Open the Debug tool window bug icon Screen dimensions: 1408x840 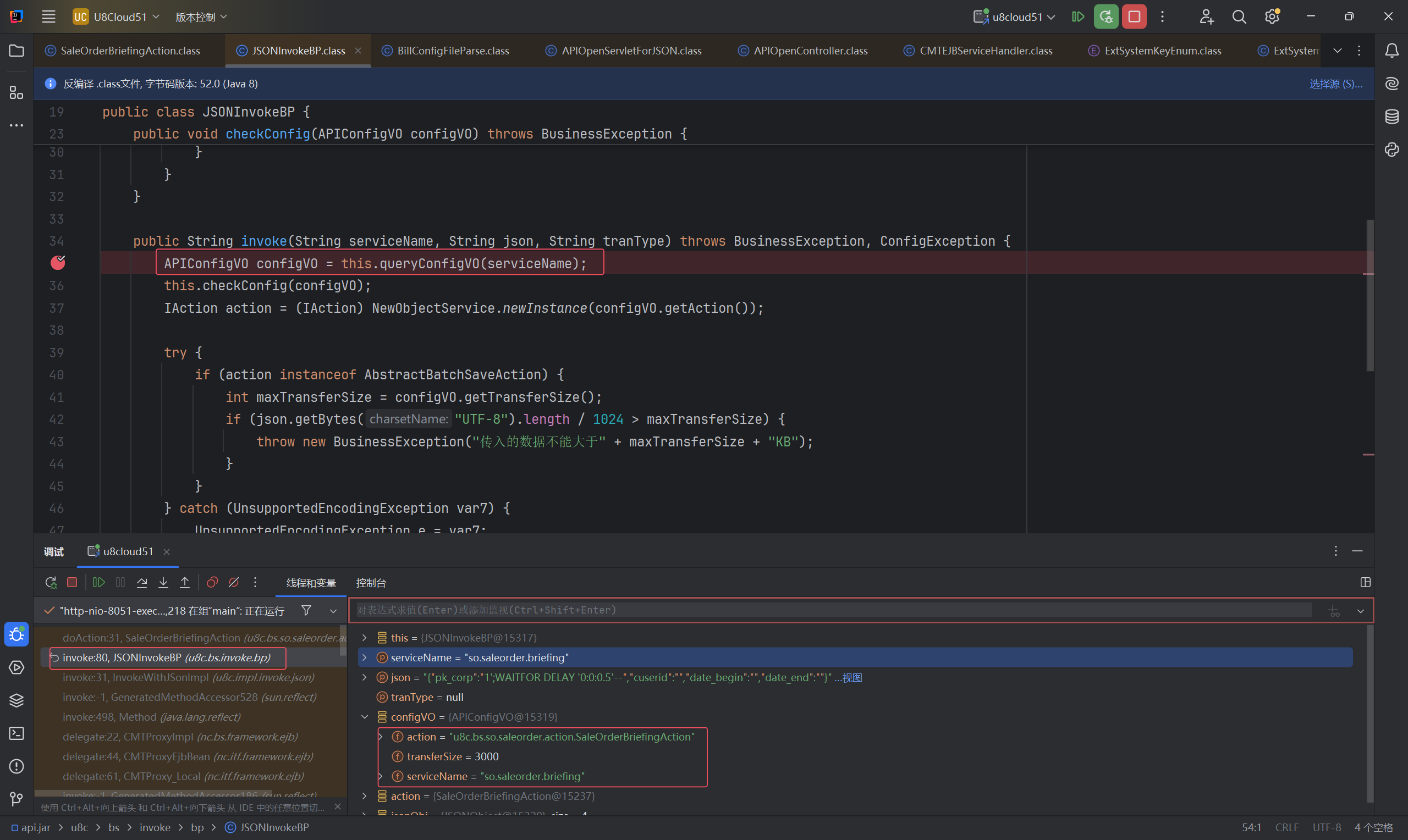pos(16,634)
